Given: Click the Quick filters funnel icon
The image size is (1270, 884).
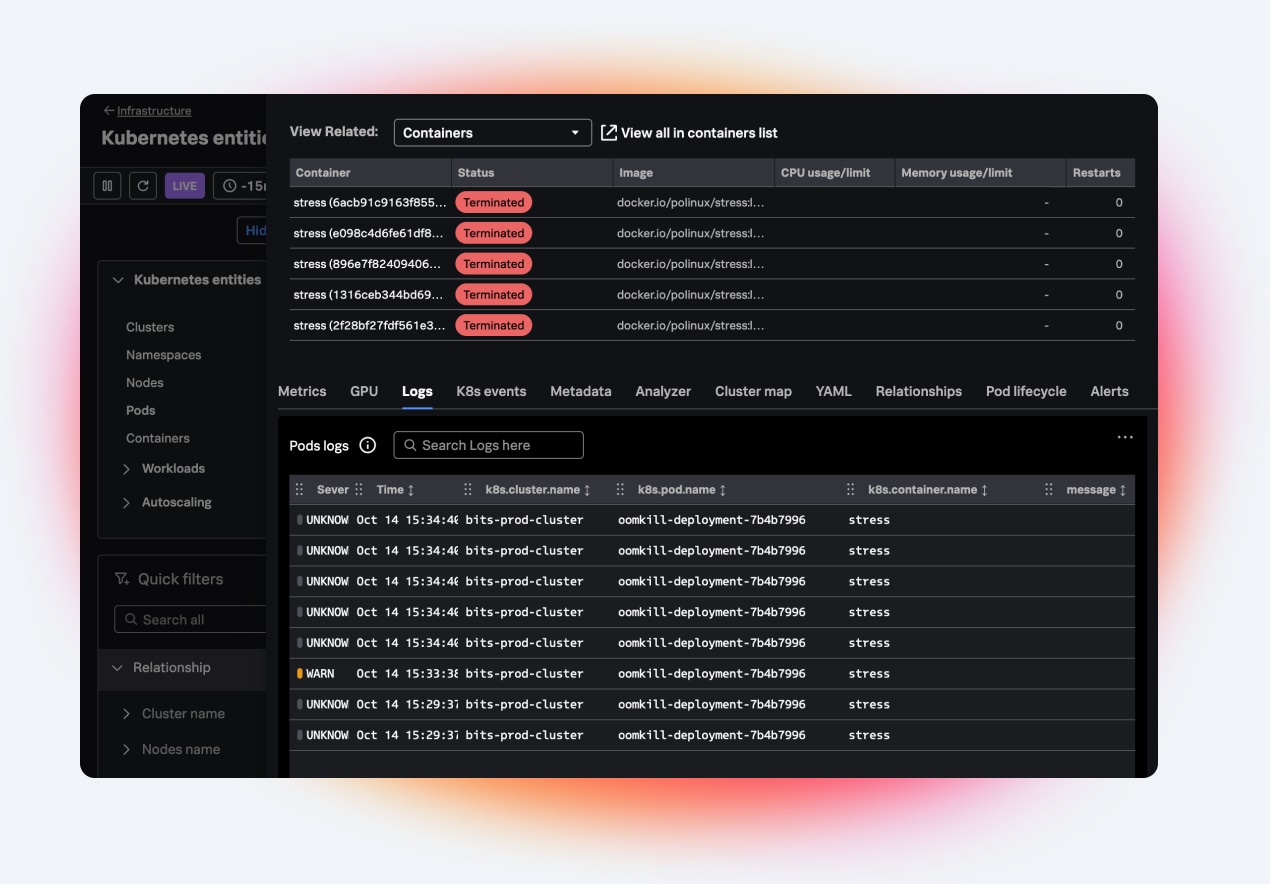Looking at the screenshot, I should [122, 579].
